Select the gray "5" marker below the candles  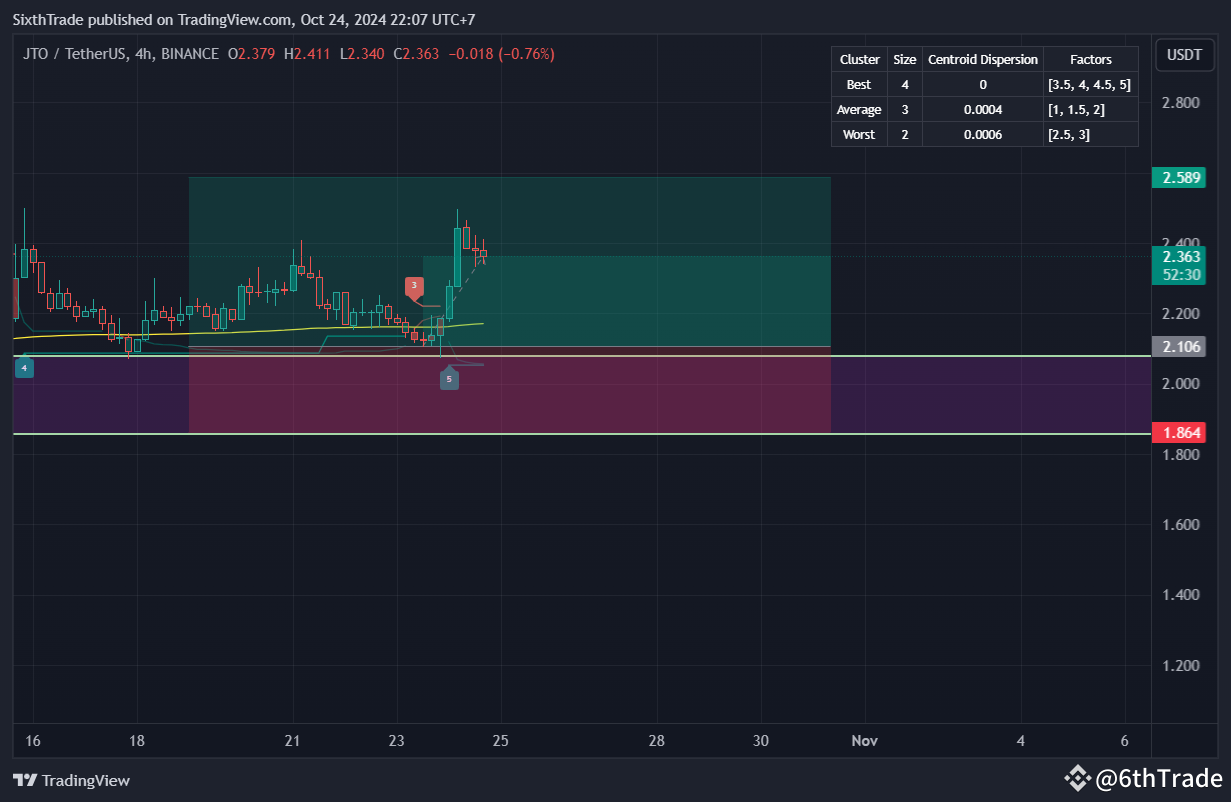click(449, 379)
